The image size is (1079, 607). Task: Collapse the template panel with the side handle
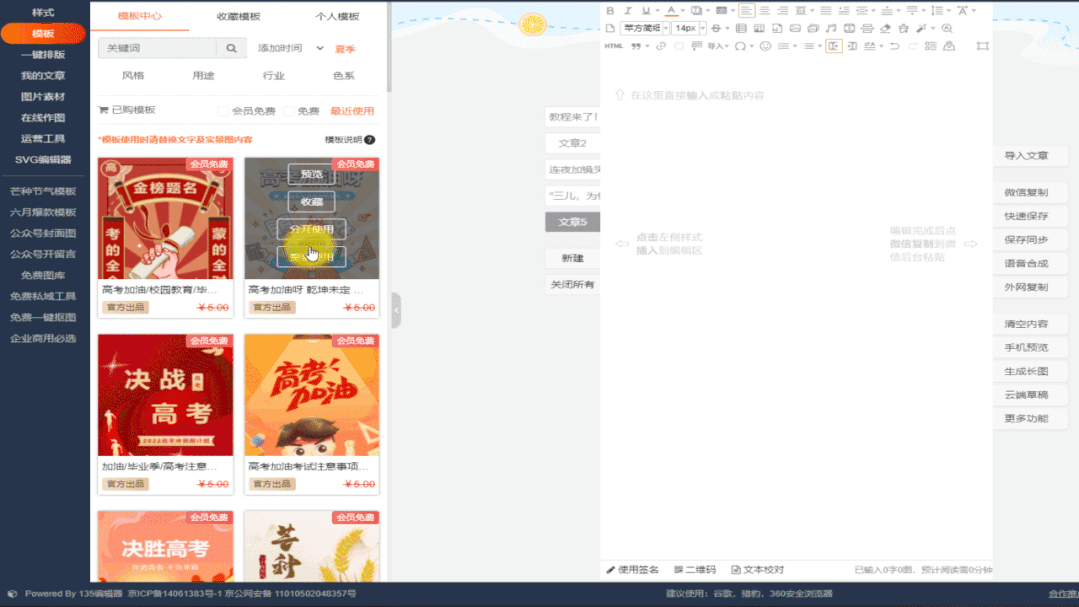click(x=396, y=310)
